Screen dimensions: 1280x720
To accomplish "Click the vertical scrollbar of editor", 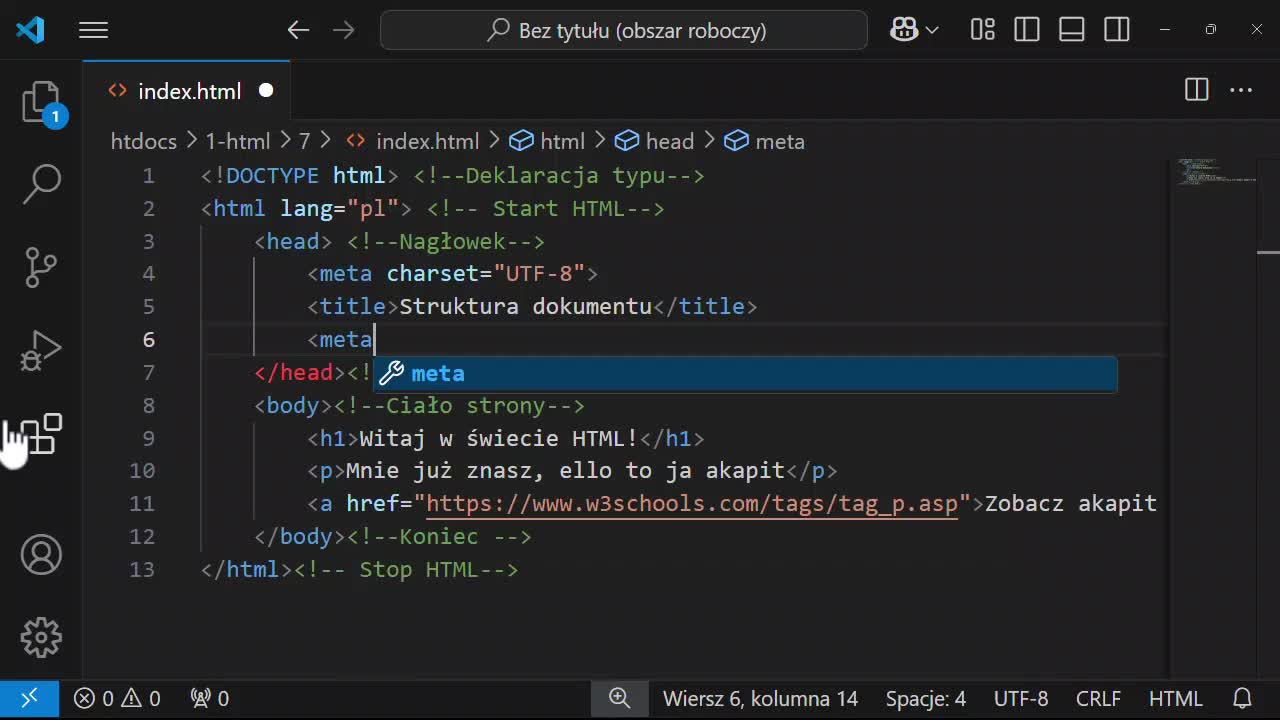I will [x=1268, y=418].
